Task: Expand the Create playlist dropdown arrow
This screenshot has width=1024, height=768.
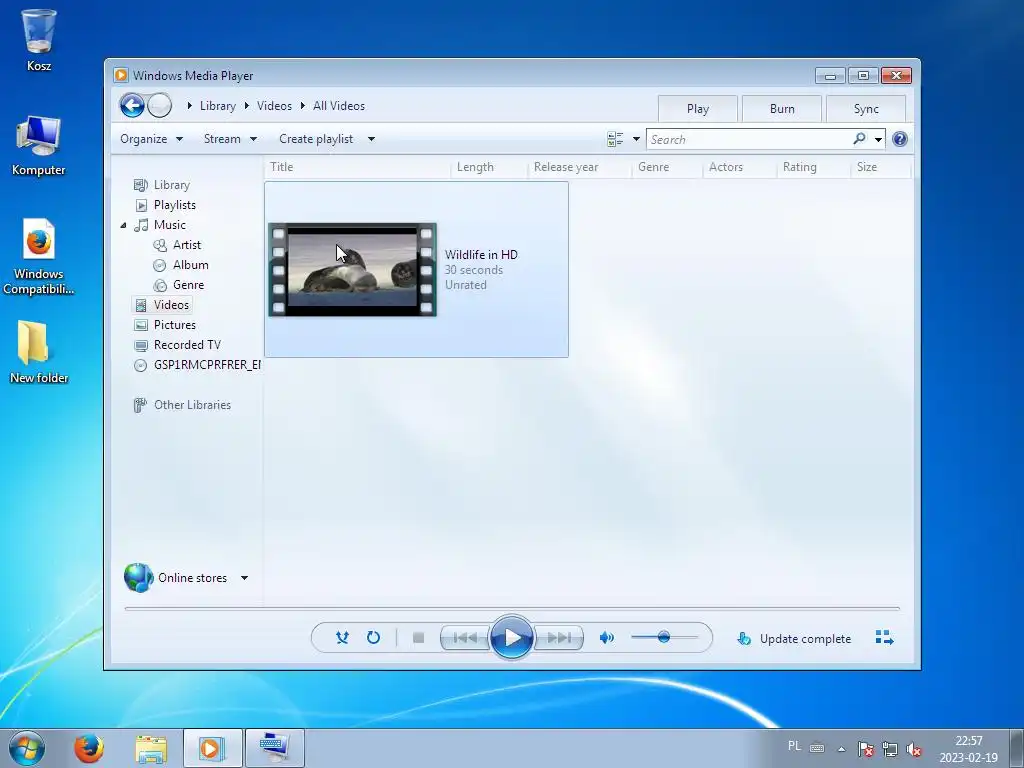Action: pos(371,139)
